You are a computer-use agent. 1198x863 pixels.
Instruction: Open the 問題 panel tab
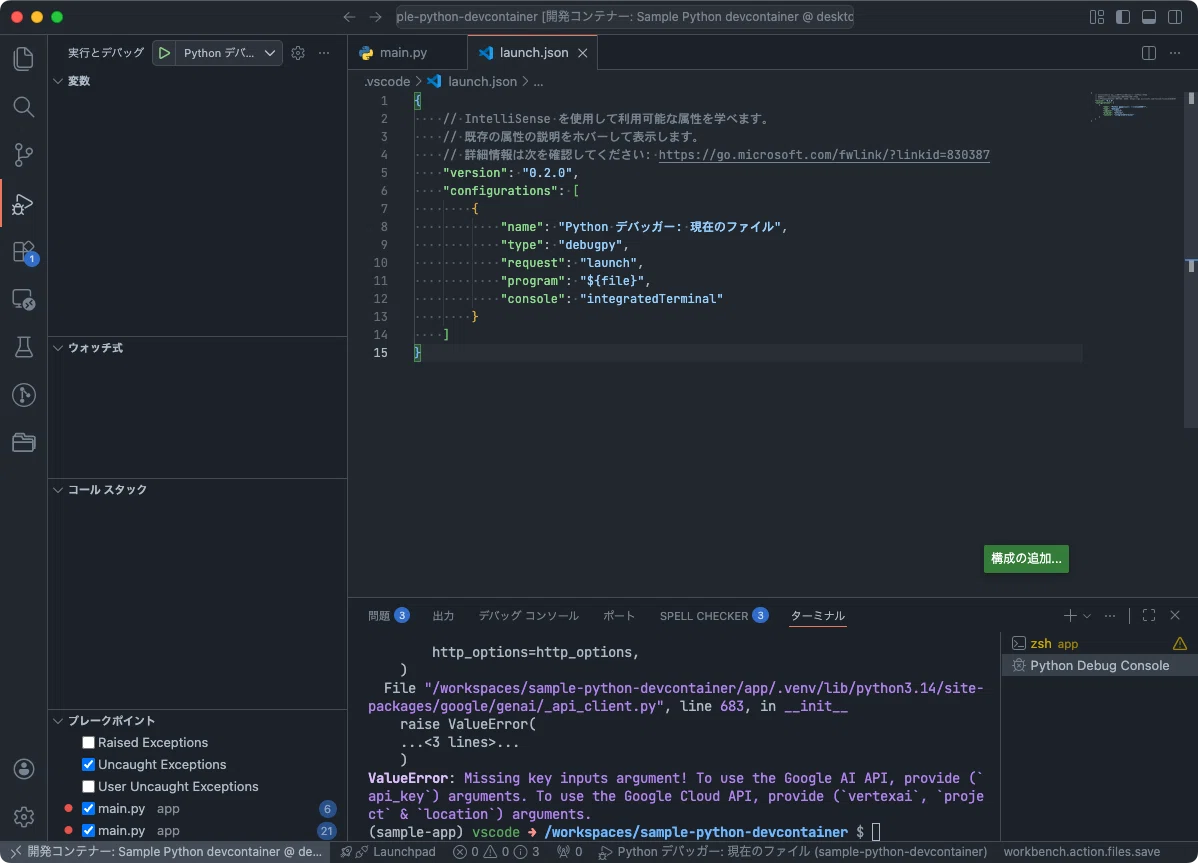click(x=388, y=616)
